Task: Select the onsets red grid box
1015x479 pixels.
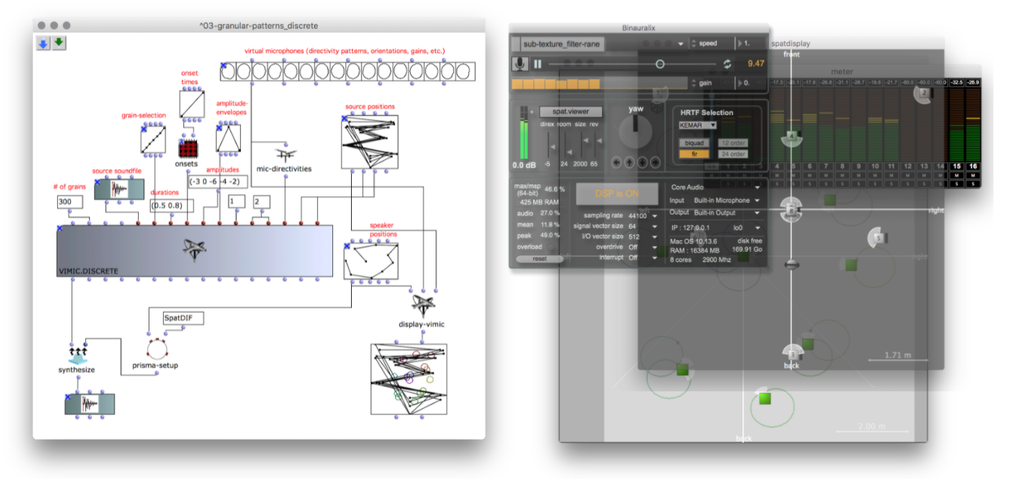Action: tap(188, 149)
